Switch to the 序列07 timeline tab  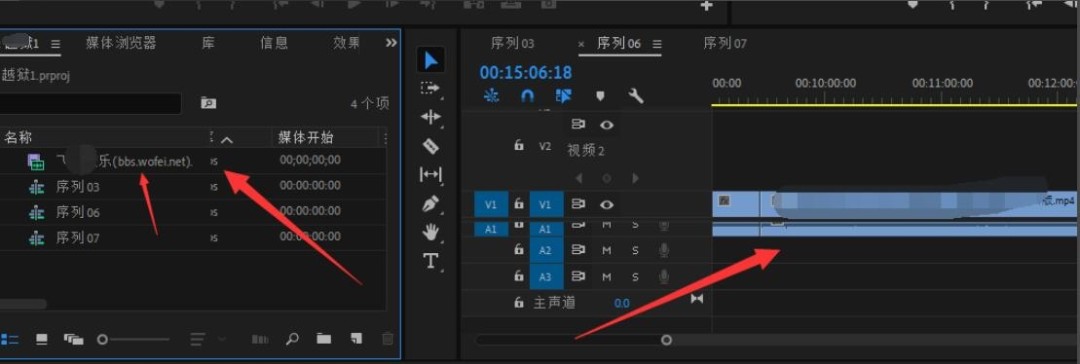[725, 43]
